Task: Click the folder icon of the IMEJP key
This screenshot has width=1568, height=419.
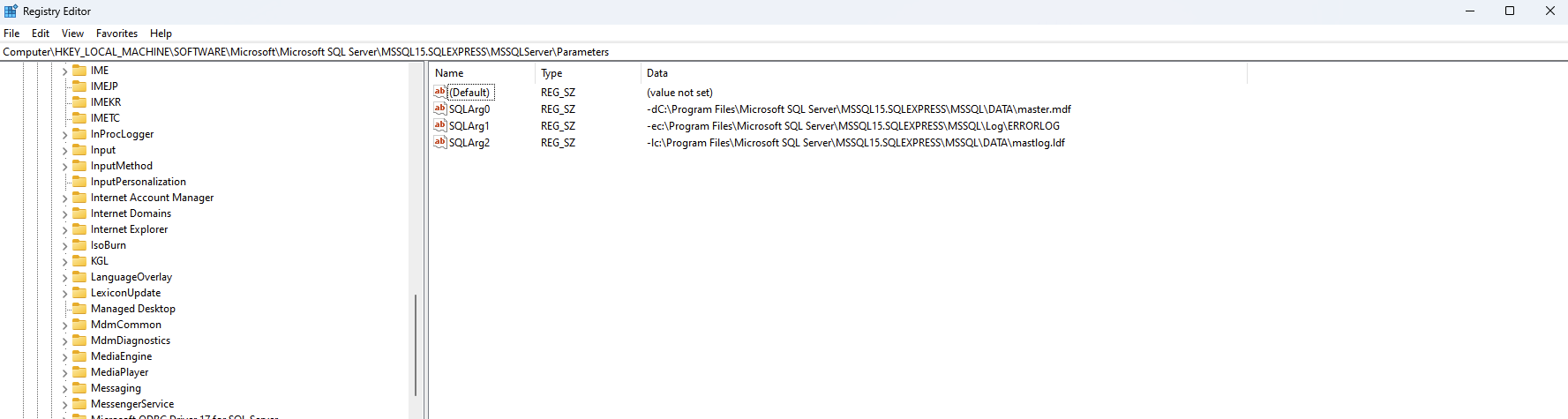Action: pyautogui.click(x=79, y=86)
